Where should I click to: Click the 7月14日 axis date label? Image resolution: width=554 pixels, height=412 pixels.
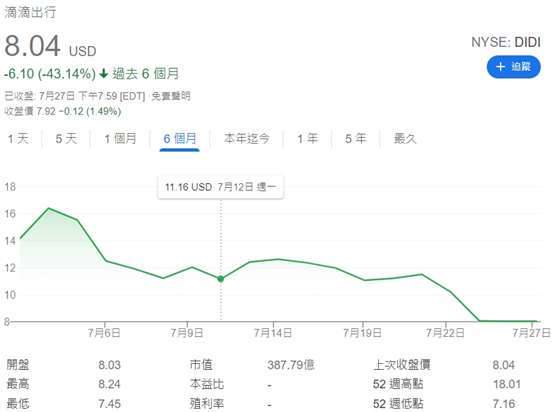[273, 333]
